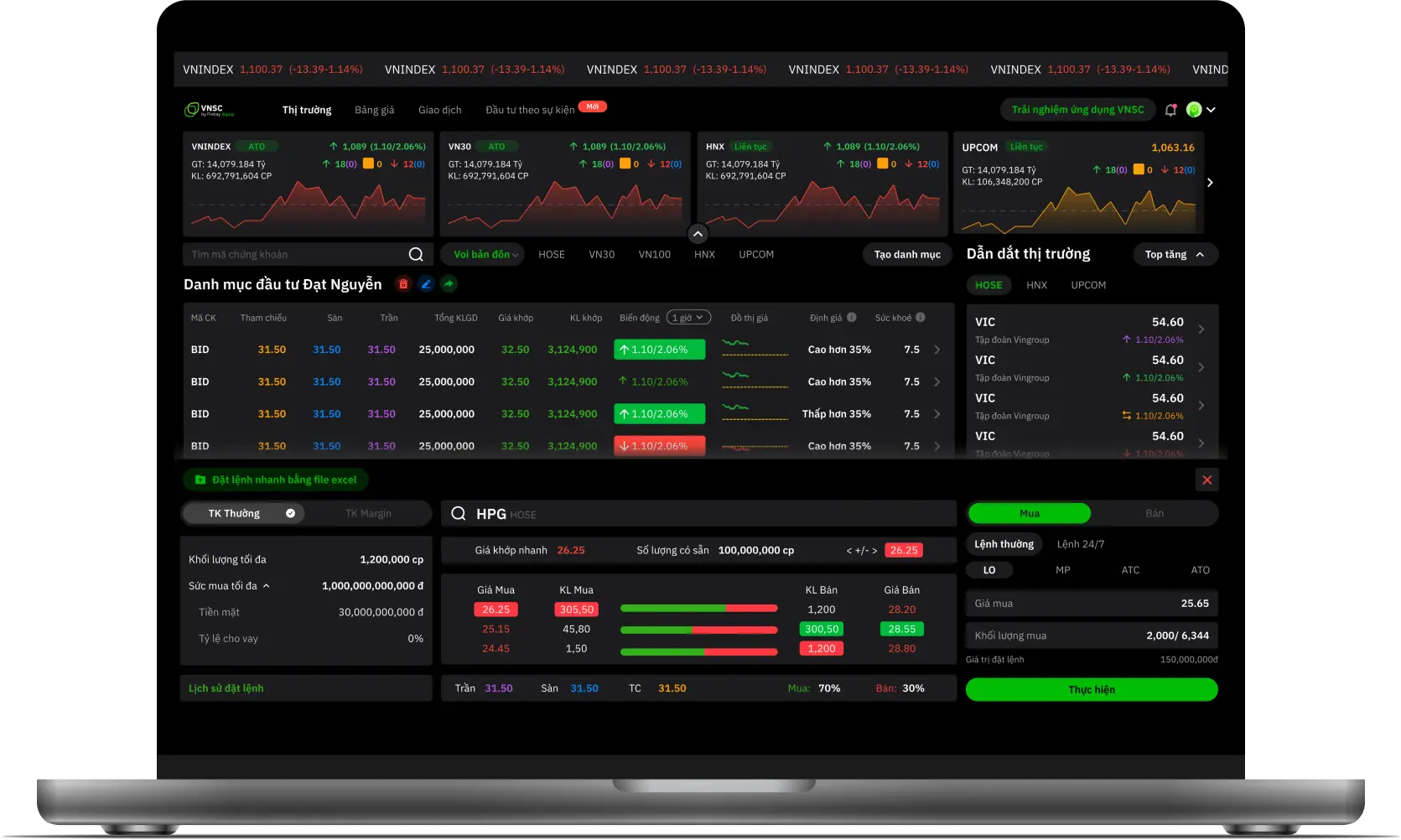
Task: Switch the account to TK Margin
Action: tap(368, 514)
